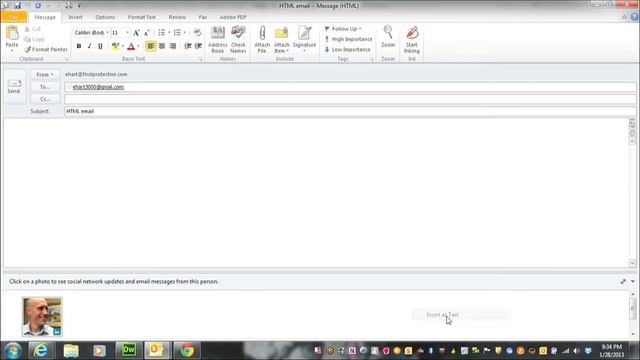640x360 pixels.
Task: Open Google Chrome from taskbar
Action: coord(187,350)
